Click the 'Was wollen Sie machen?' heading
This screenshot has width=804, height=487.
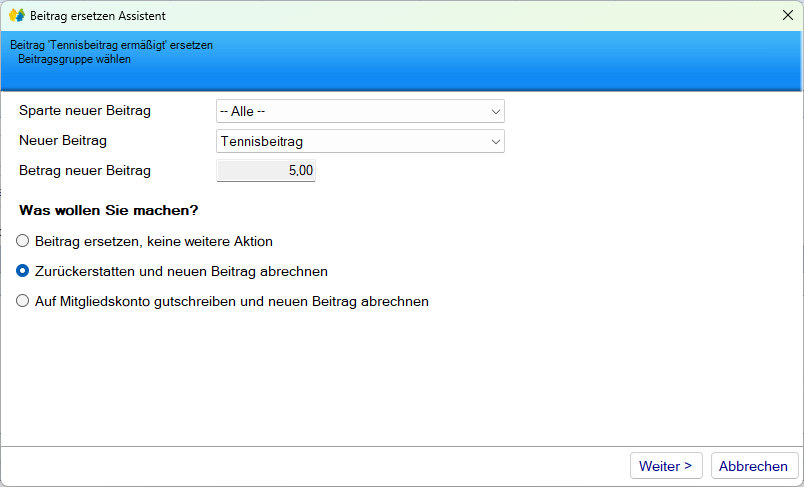point(108,211)
